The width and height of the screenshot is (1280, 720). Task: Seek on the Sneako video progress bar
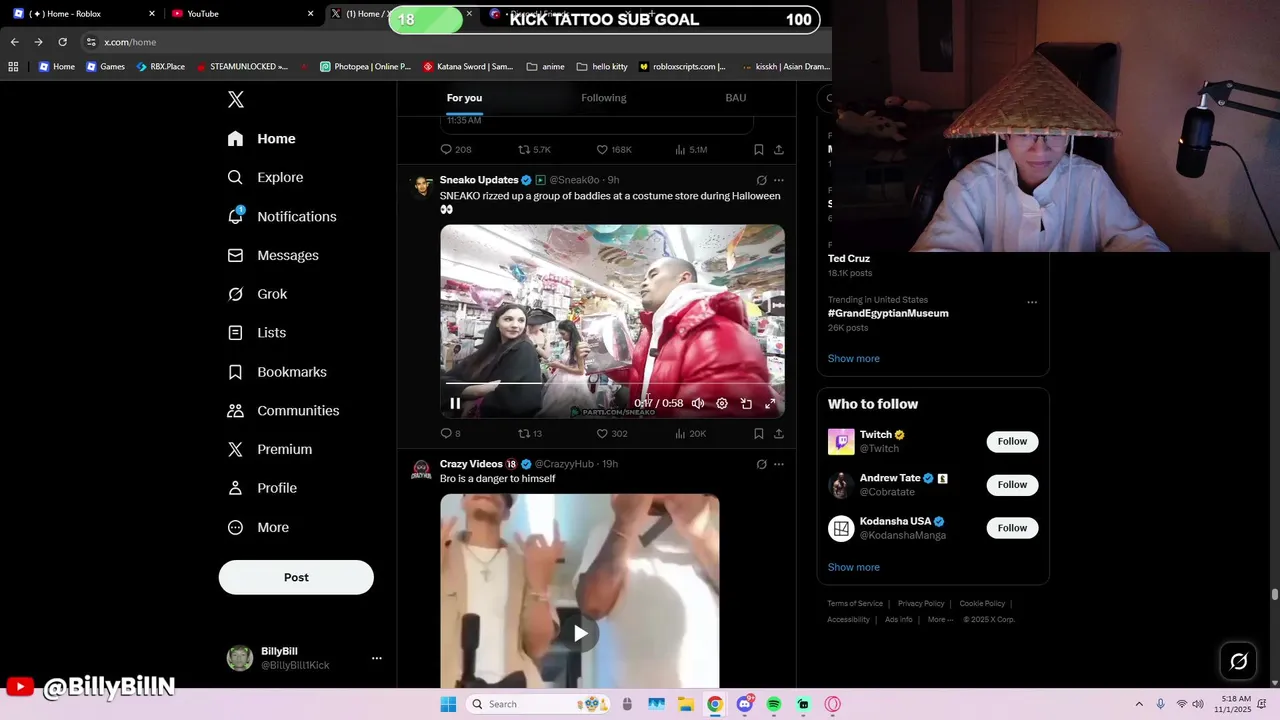[x=612, y=383]
